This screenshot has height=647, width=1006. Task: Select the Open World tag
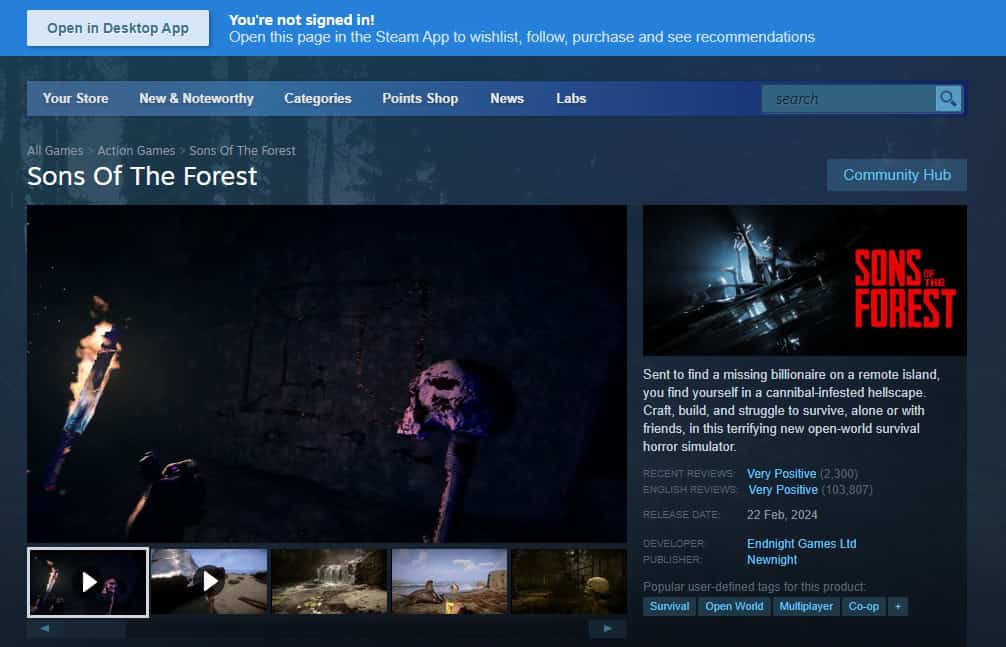click(x=734, y=607)
